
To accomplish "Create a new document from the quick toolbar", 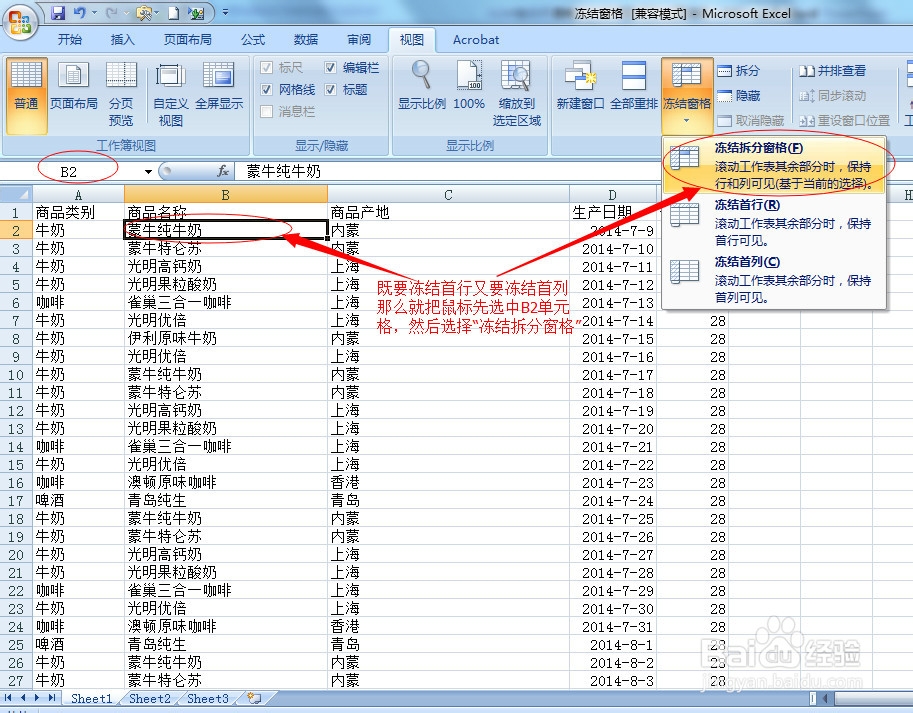I will click(174, 13).
